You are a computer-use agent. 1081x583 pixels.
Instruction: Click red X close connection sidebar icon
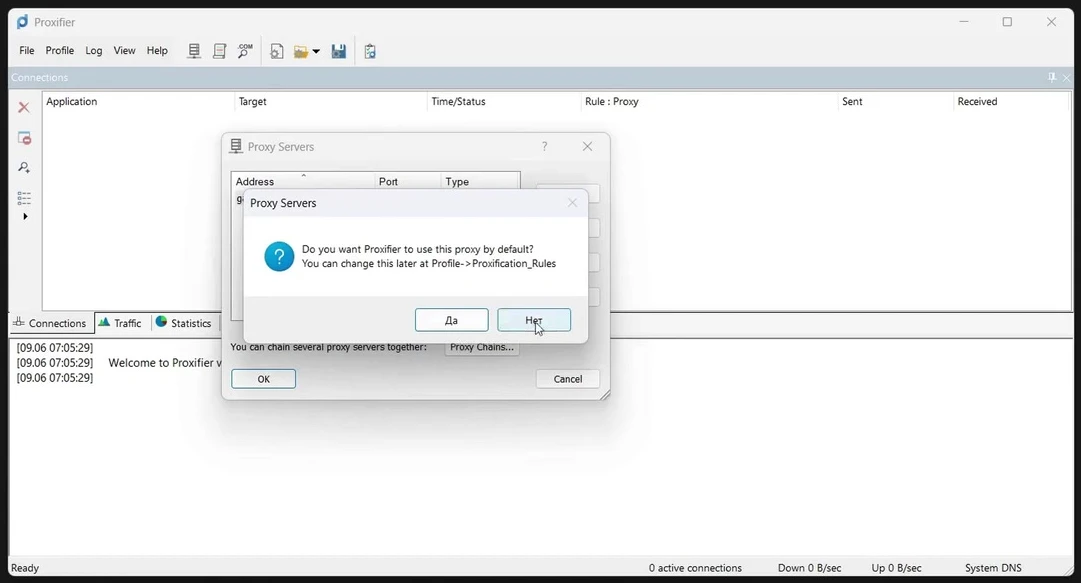24,108
